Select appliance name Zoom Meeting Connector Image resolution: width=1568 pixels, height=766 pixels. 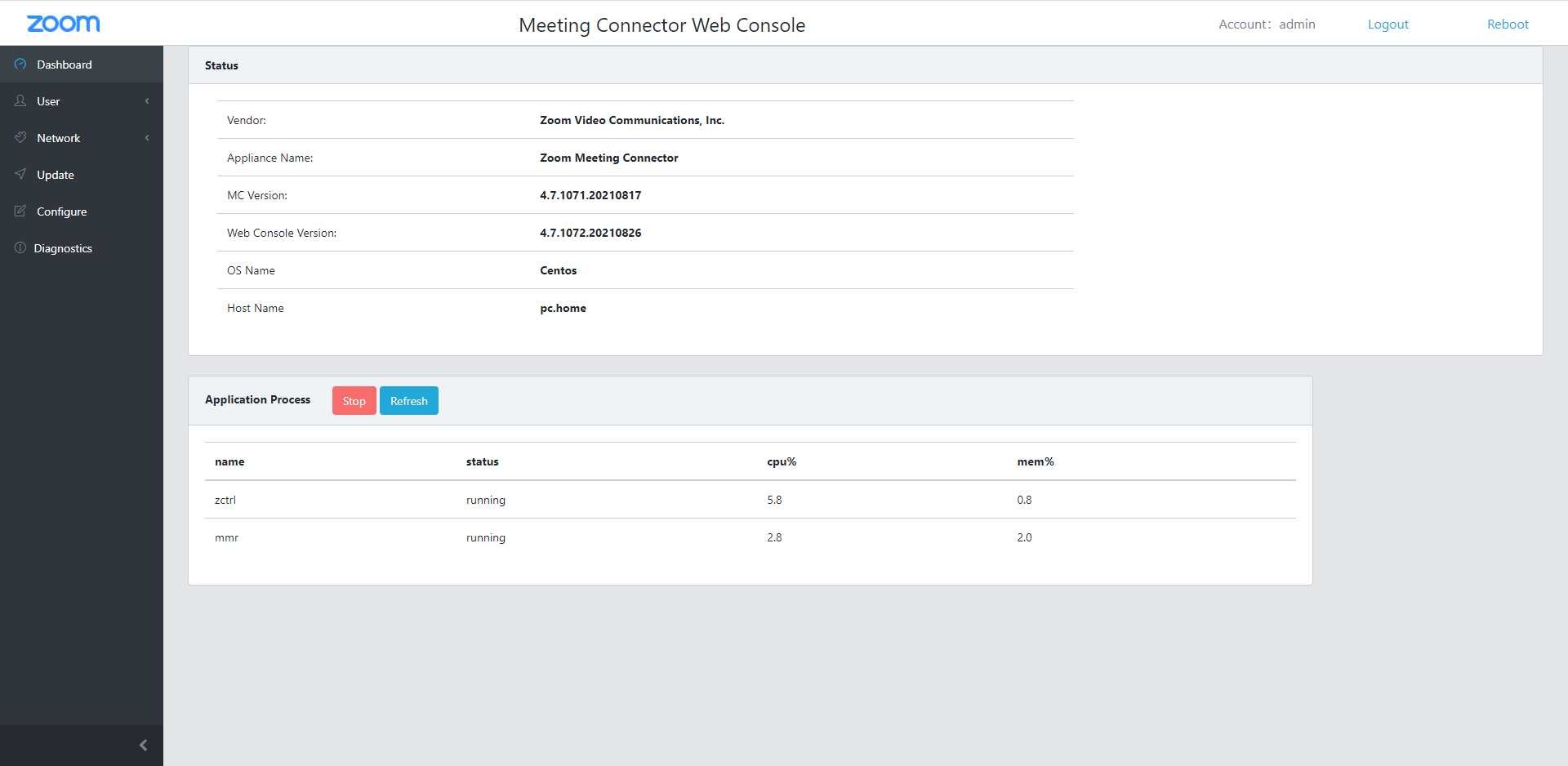coord(609,158)
